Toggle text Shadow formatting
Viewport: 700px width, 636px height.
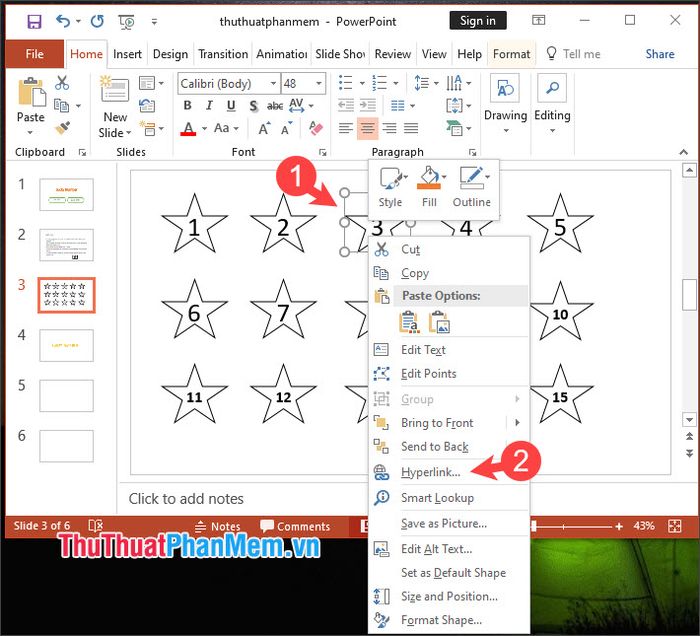coord(254,106)
